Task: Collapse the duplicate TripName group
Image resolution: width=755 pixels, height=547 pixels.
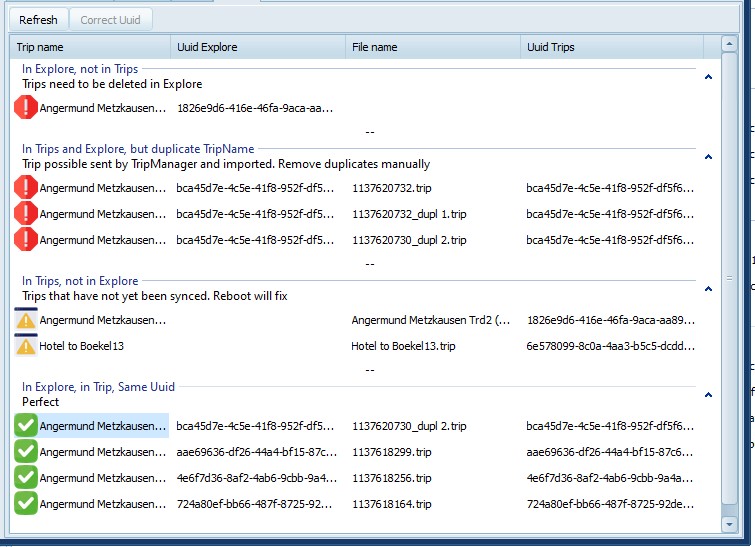Action: tap(708, 157)
